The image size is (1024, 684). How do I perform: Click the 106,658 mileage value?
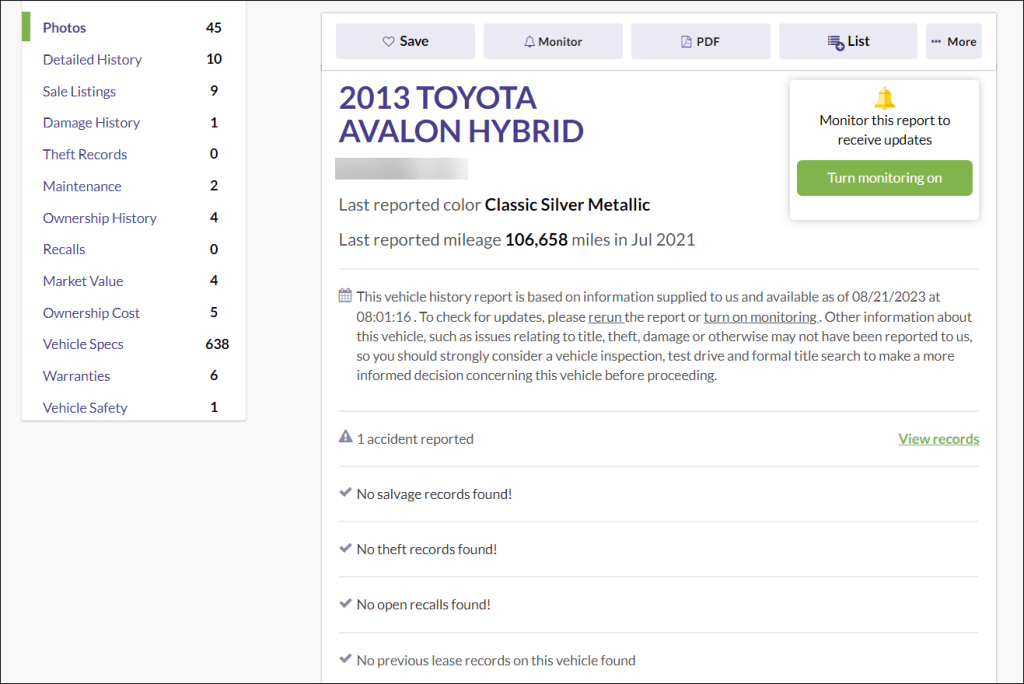[536, 240]
